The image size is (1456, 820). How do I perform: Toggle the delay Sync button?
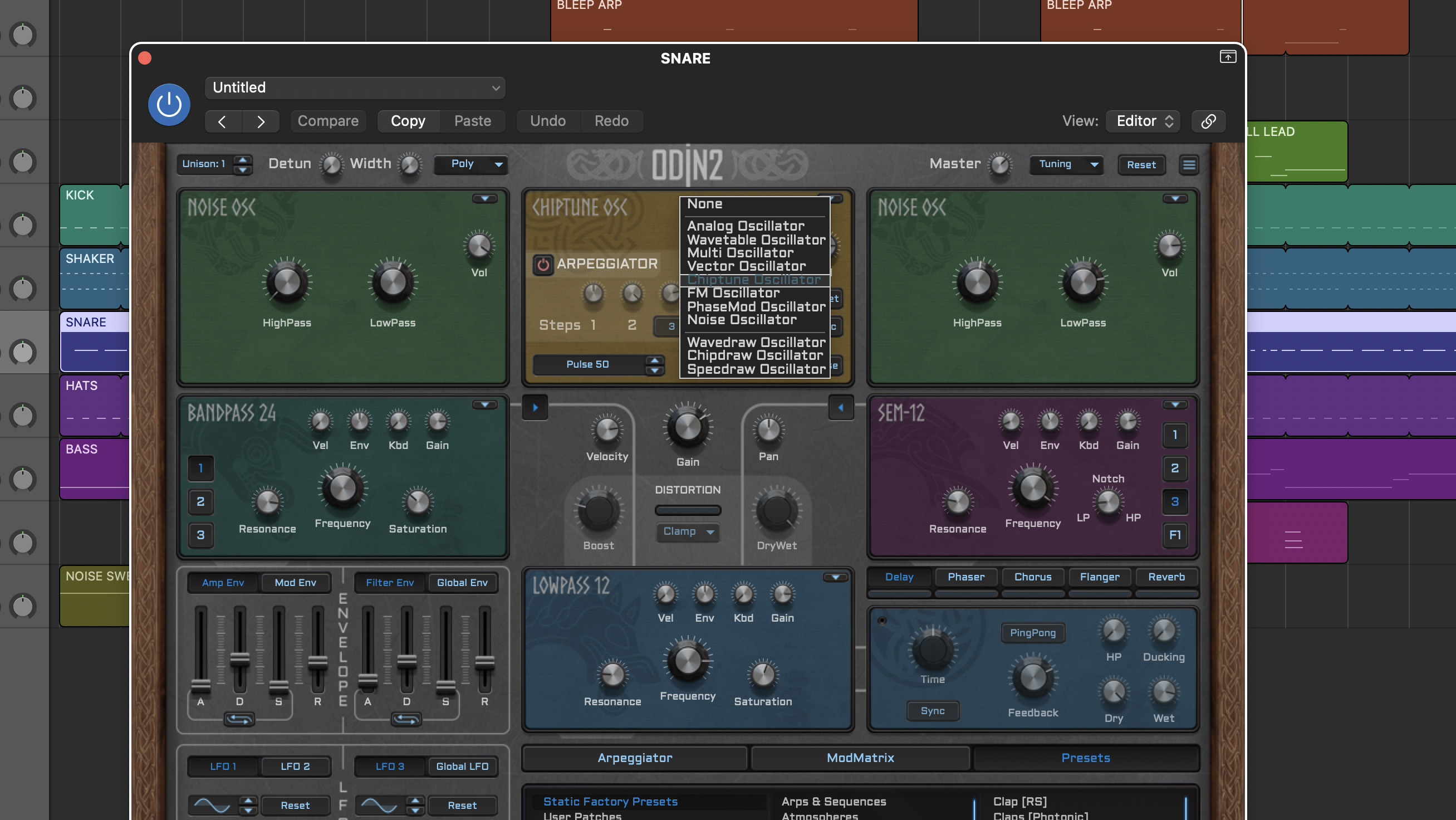point(933,711)
